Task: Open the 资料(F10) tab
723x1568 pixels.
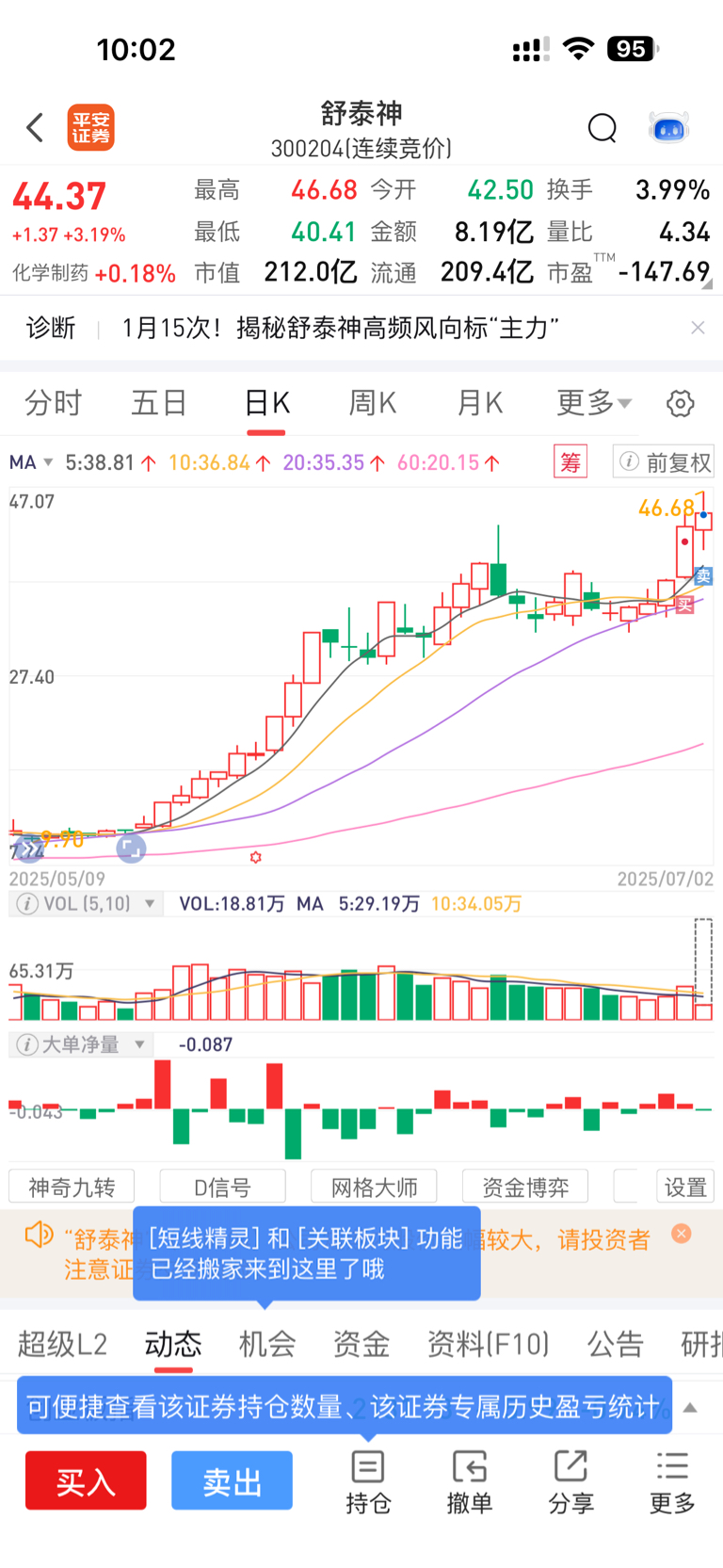Action: [488, 1344]
